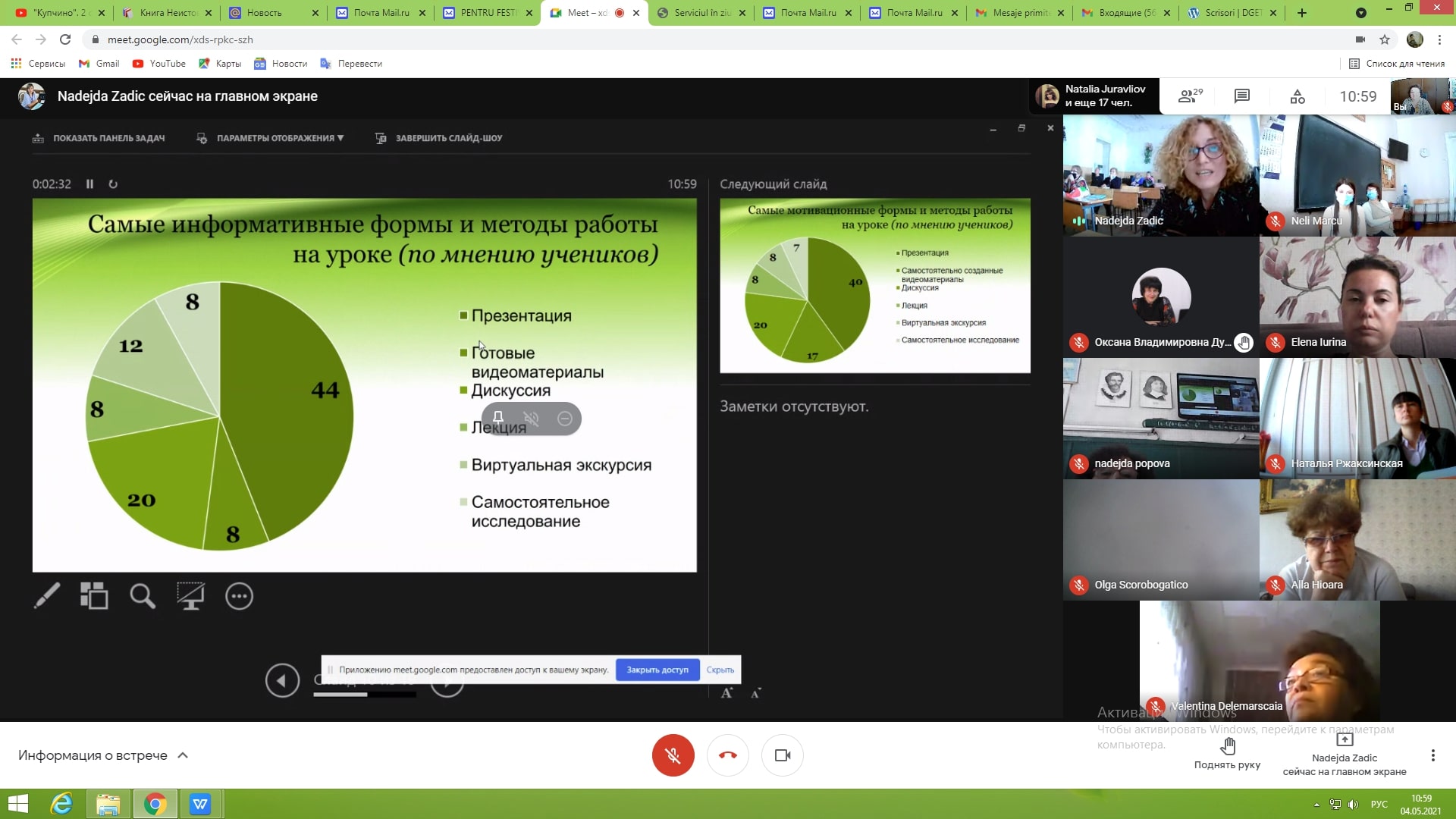The height and width of the screenshot is (819, 1456).
Task: Open the chat messages panel
Action: coord(1241,96)
